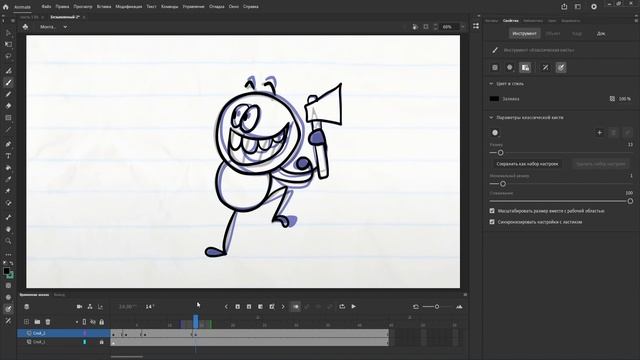Screen dimensions: 640x360
Task: Click the smoothing slider handle
Action: point(630,201)
